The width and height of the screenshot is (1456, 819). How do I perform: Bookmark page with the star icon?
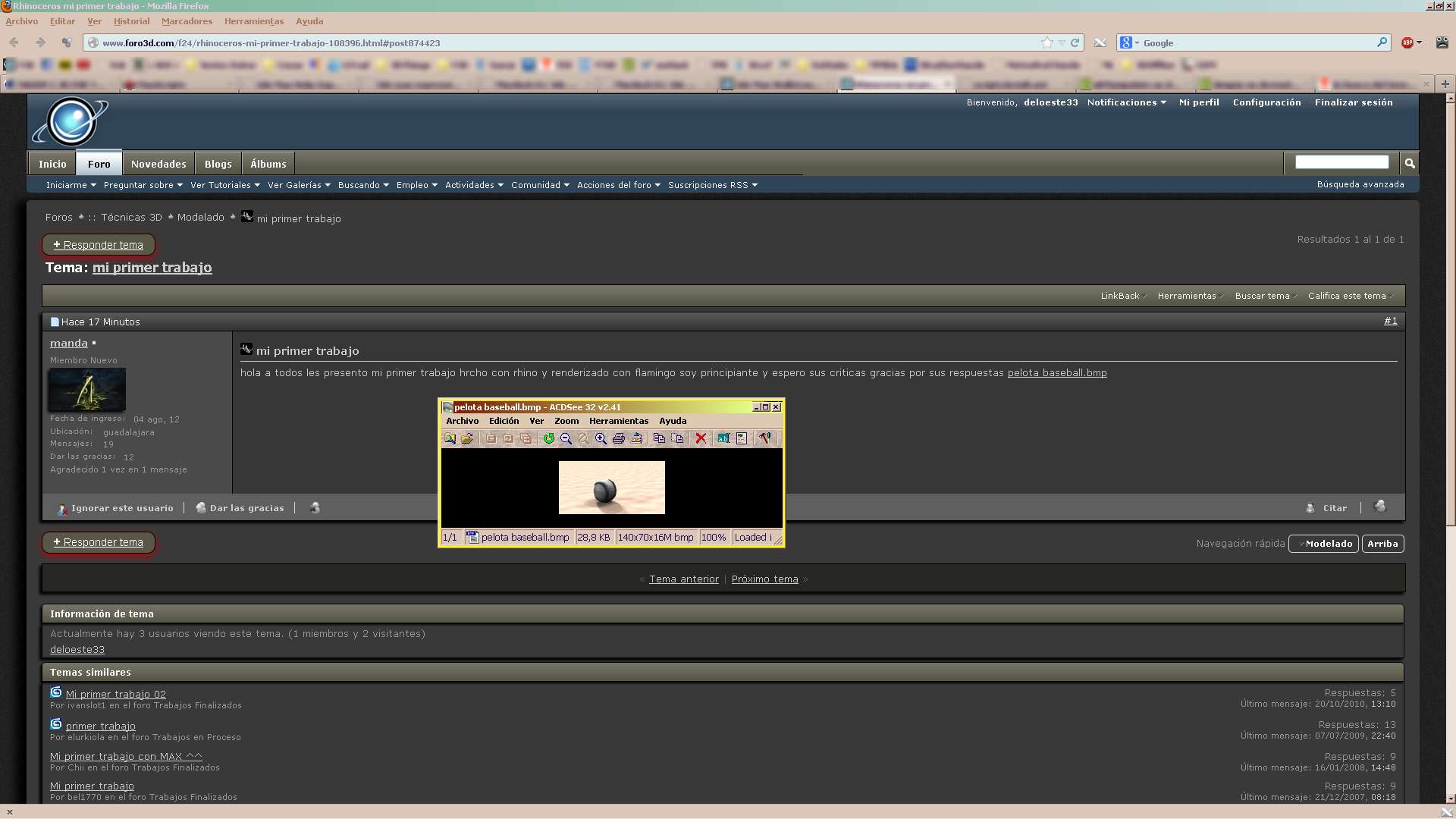(x=1047, y=43)
